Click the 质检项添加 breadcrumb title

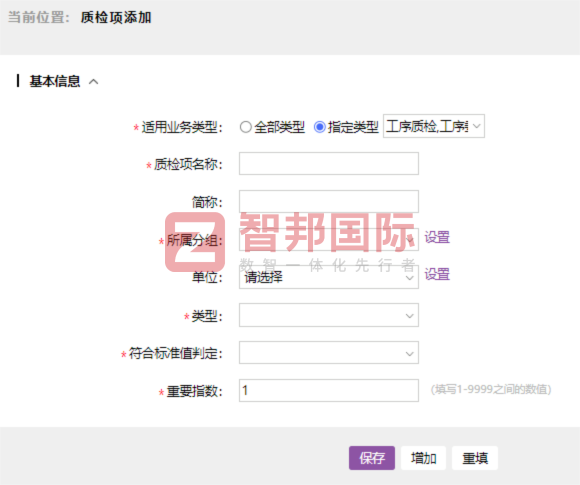pyautogui.click(x=116, y=17)
